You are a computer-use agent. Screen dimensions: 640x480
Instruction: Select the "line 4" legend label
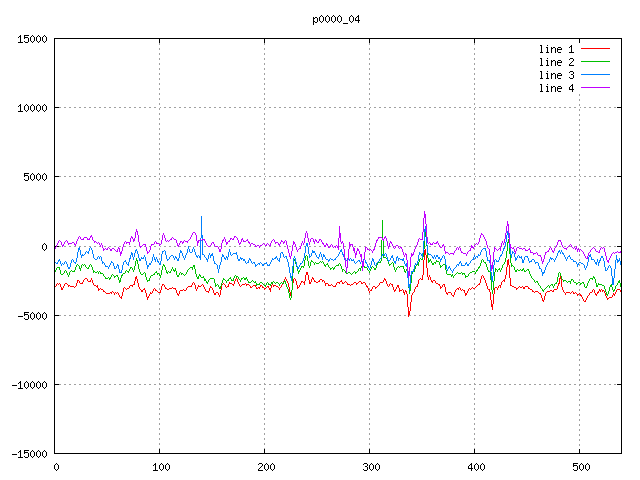click(557, 88)
